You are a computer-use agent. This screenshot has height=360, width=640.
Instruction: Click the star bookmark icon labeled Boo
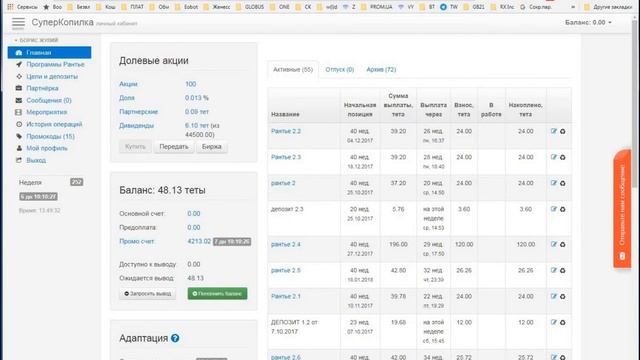[46, 7]
